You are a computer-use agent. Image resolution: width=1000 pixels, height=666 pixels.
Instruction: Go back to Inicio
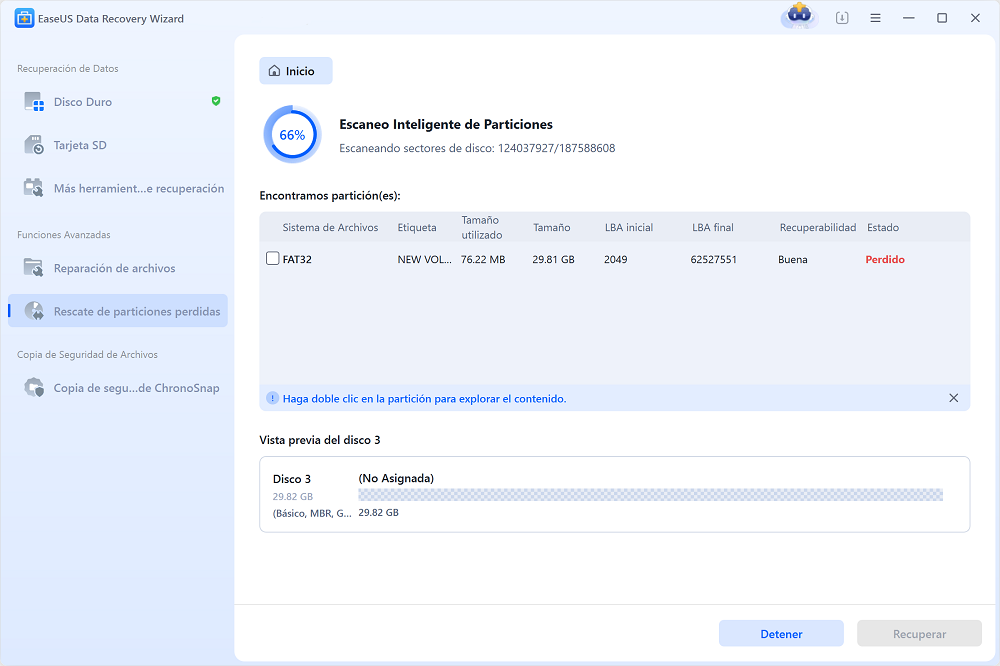click(295, 71)
